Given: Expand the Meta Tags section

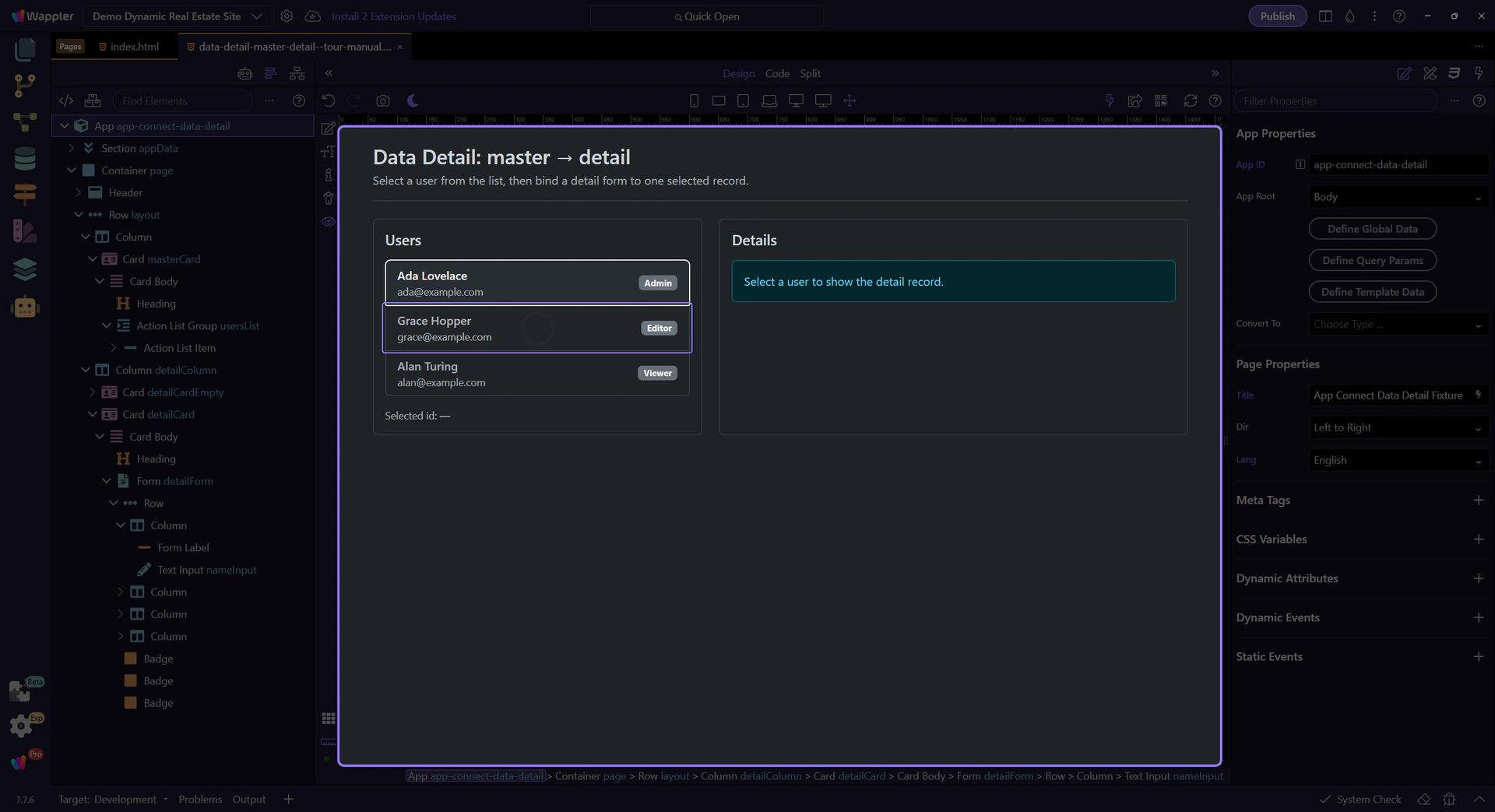Looking at the screenshot, I should tap(1478, 501).
